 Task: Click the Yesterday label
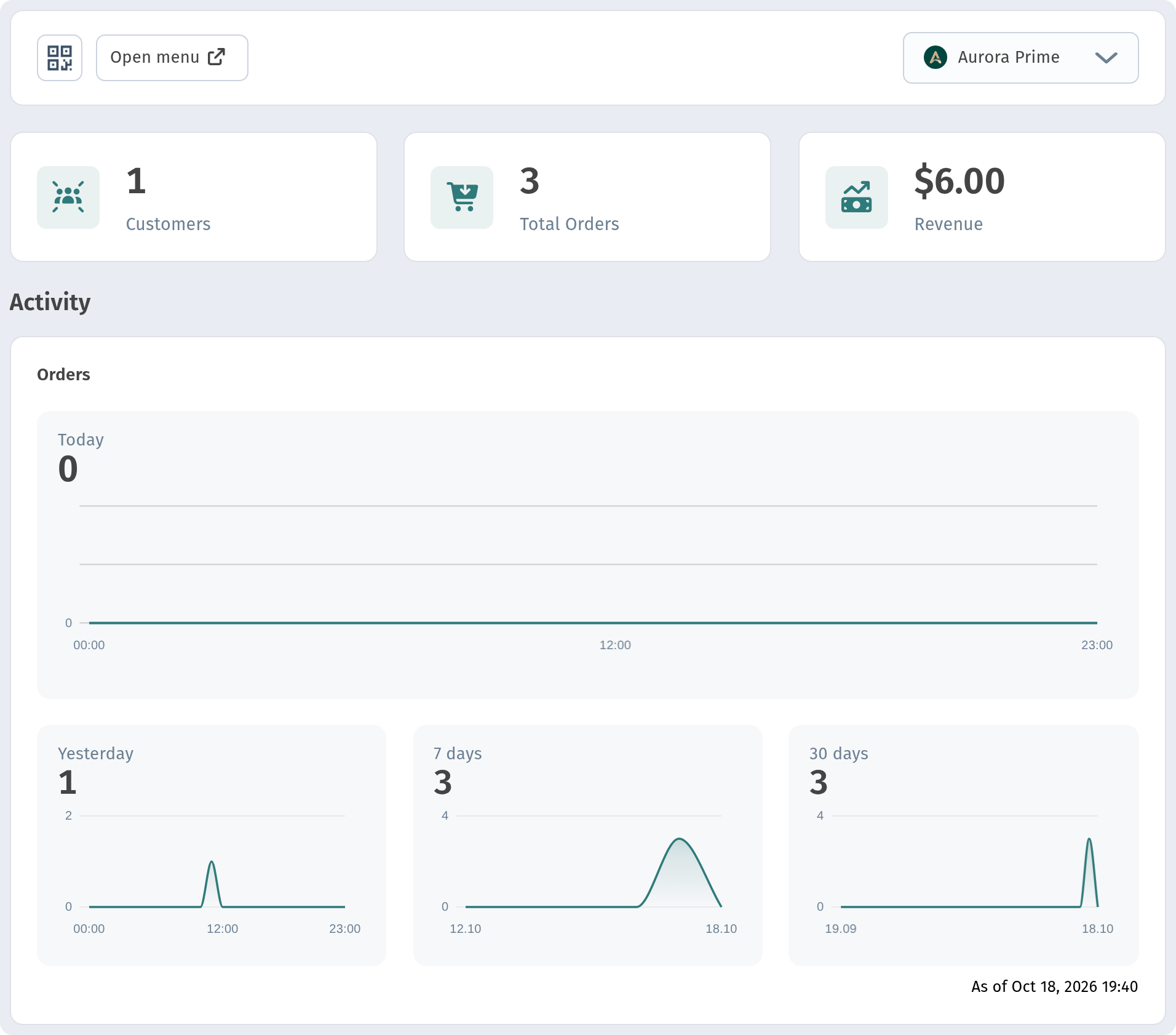pos(96,754)
